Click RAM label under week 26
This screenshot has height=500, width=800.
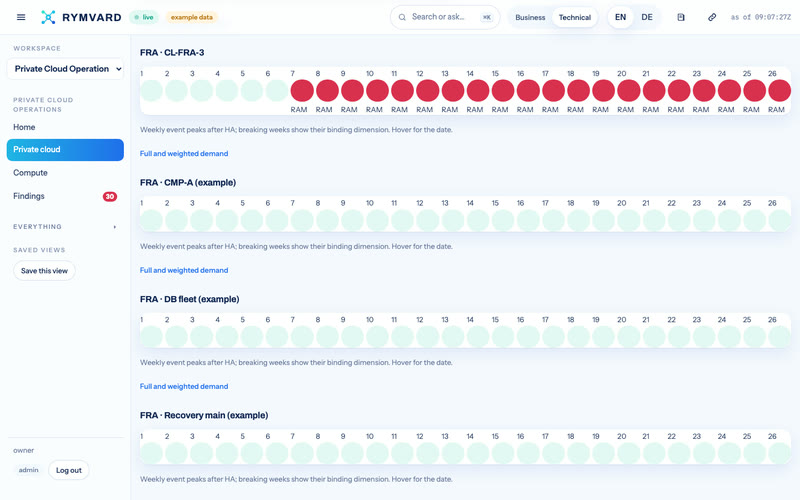pos(777,110)
